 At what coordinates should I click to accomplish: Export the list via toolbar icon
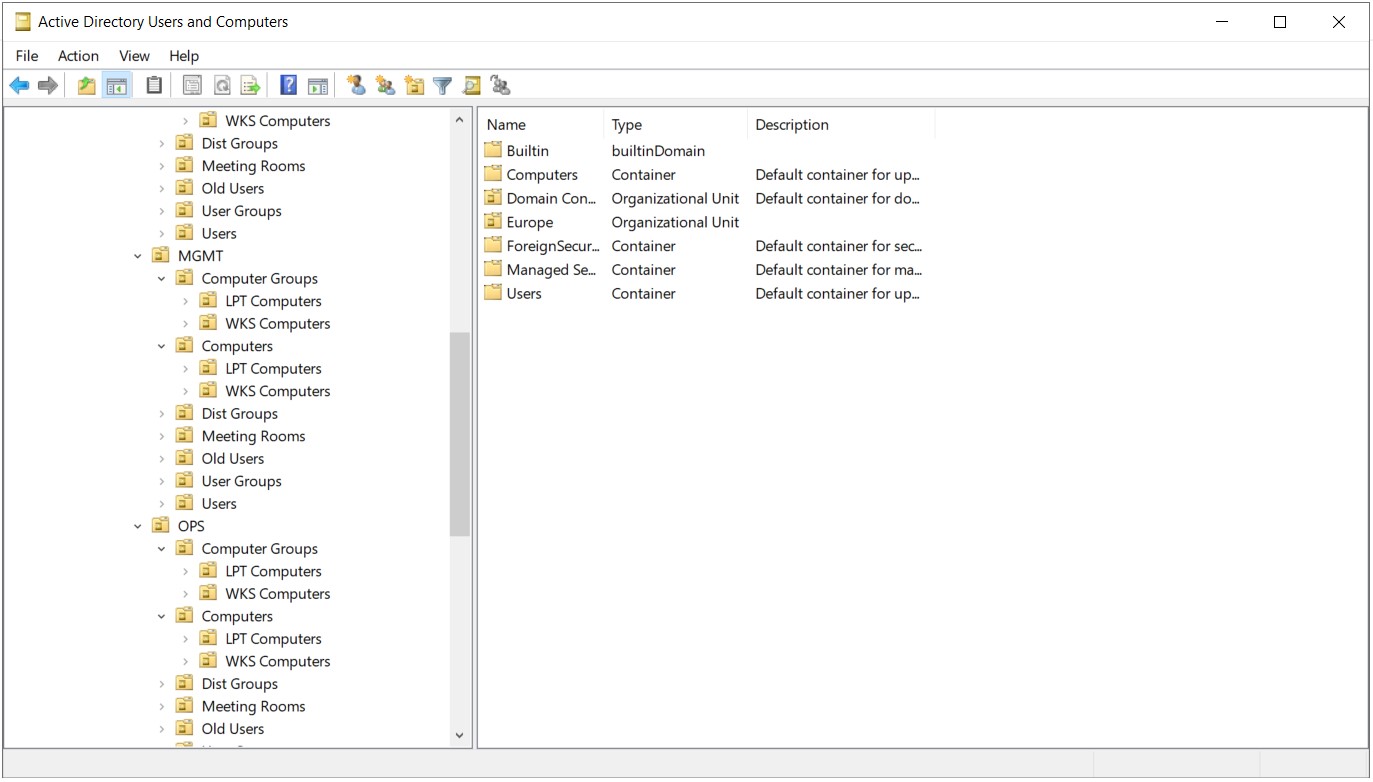[251, 86]
